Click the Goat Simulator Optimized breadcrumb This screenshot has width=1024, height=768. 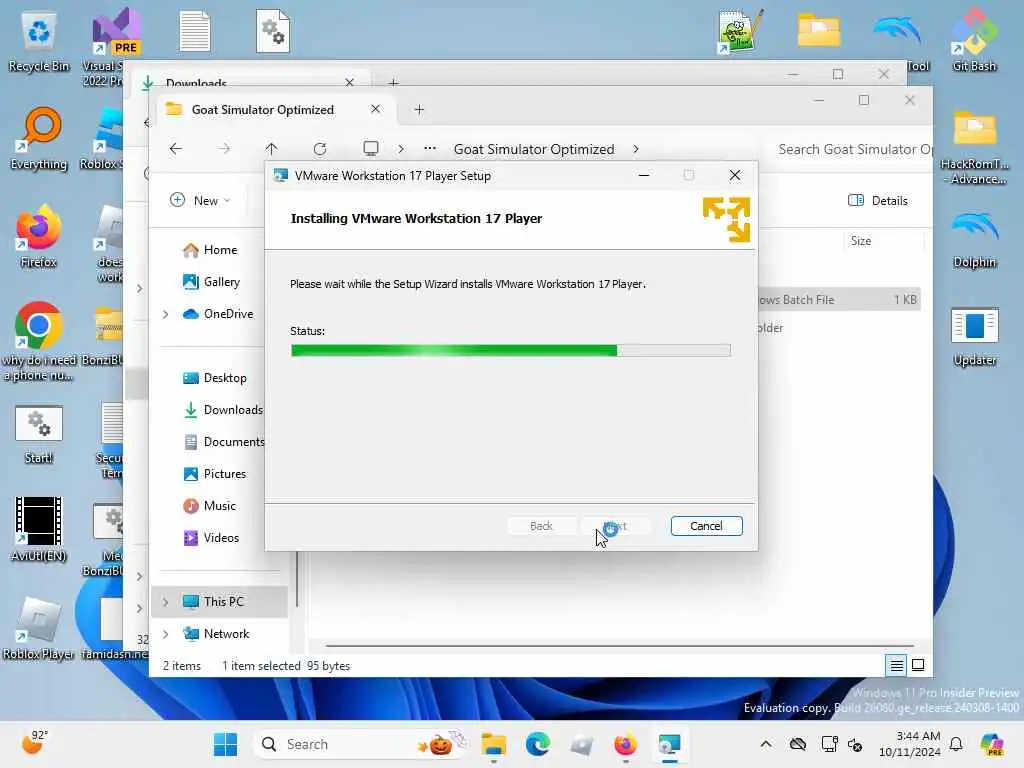(x=534, y=149)
